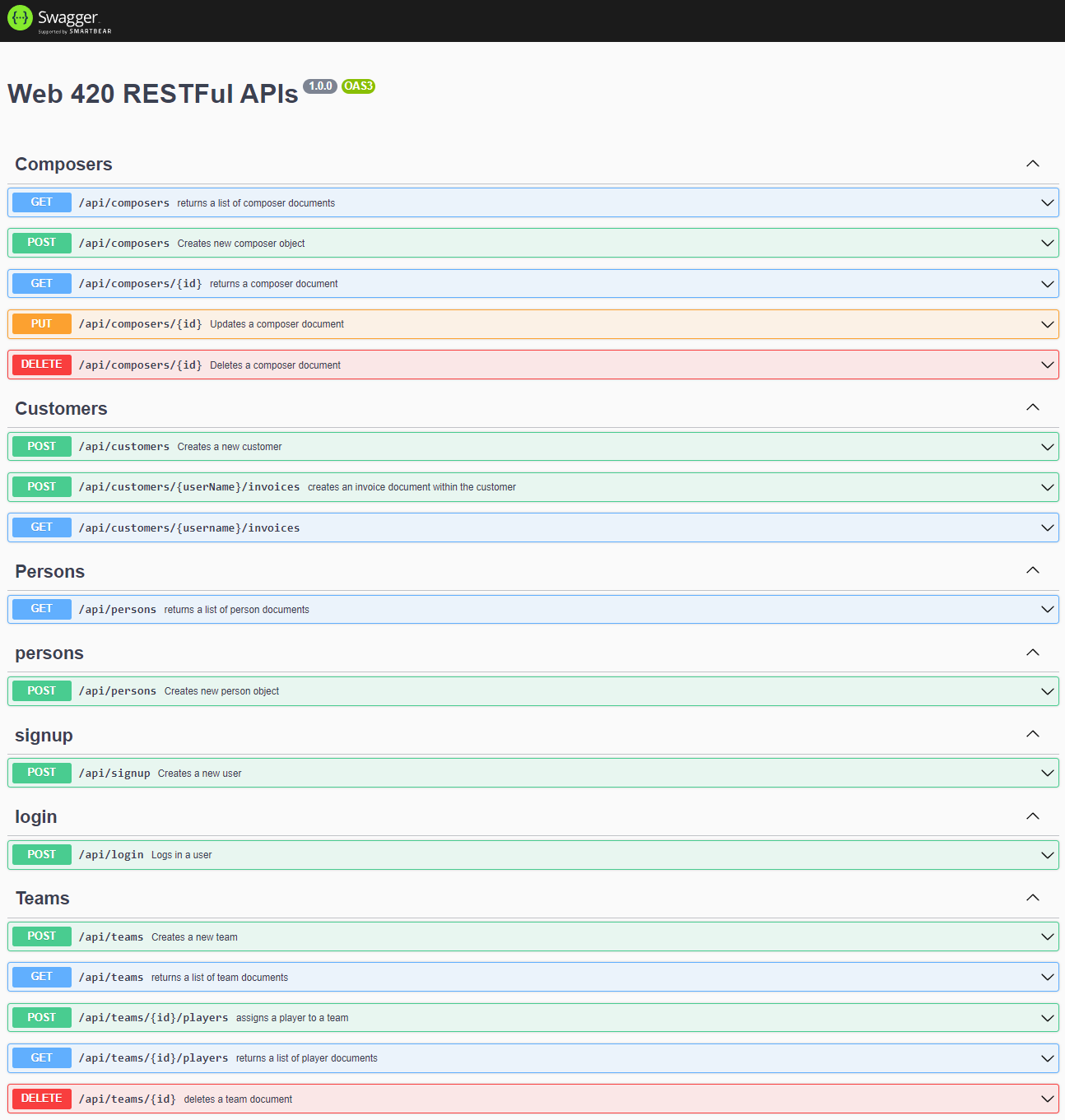Collapse the Teams section using its arrow
This screenshot has width=1065, height=1120.
pyautogui.click(x=1032, y=898)
